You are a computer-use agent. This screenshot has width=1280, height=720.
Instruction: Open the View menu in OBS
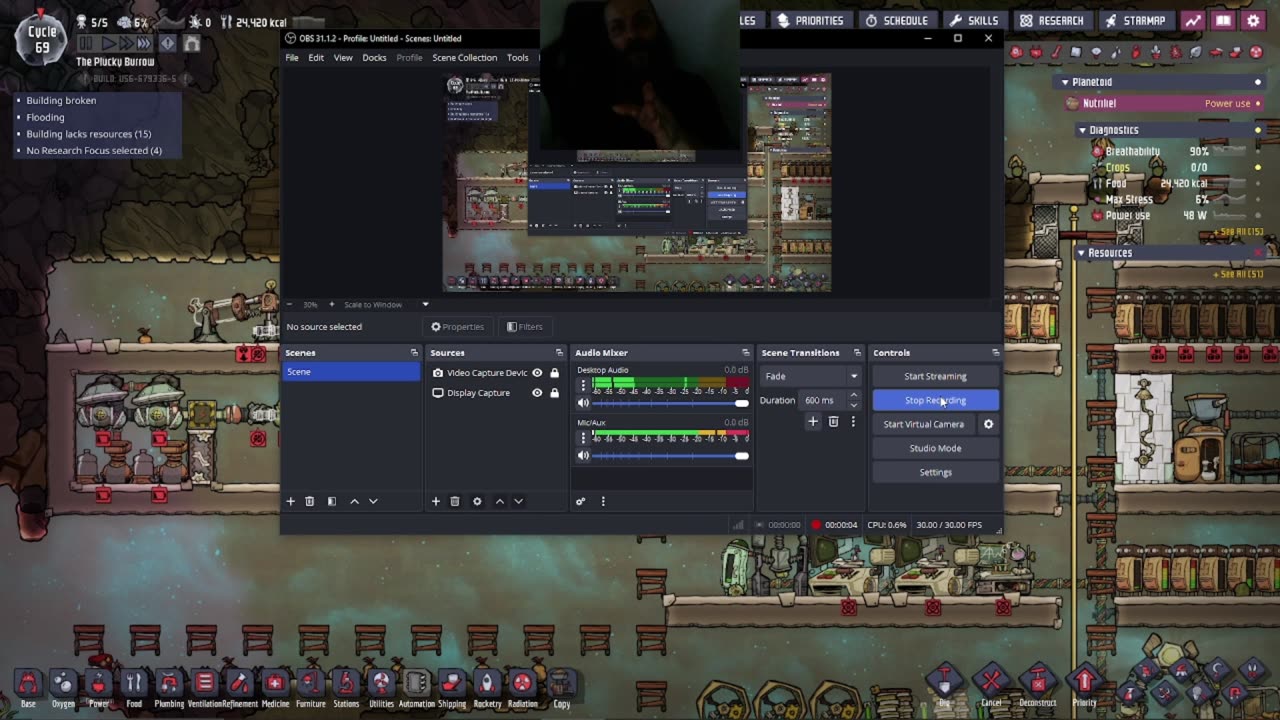(343, 58)
